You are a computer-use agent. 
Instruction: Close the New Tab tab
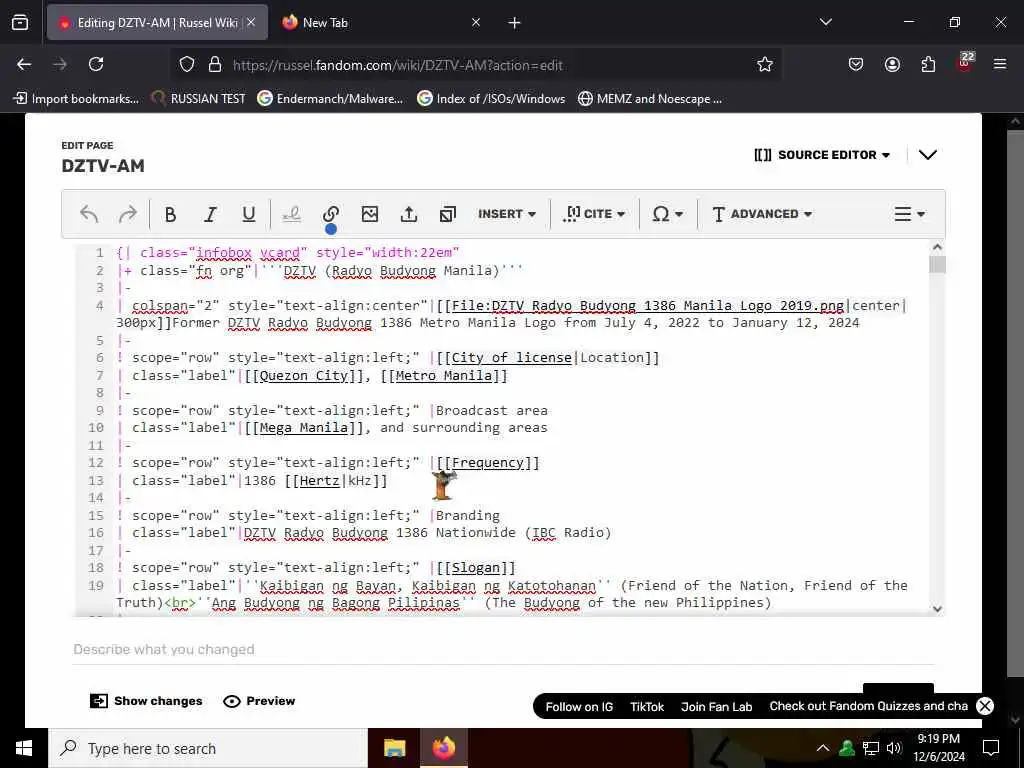pyautogui.click(x=476, y=23)
